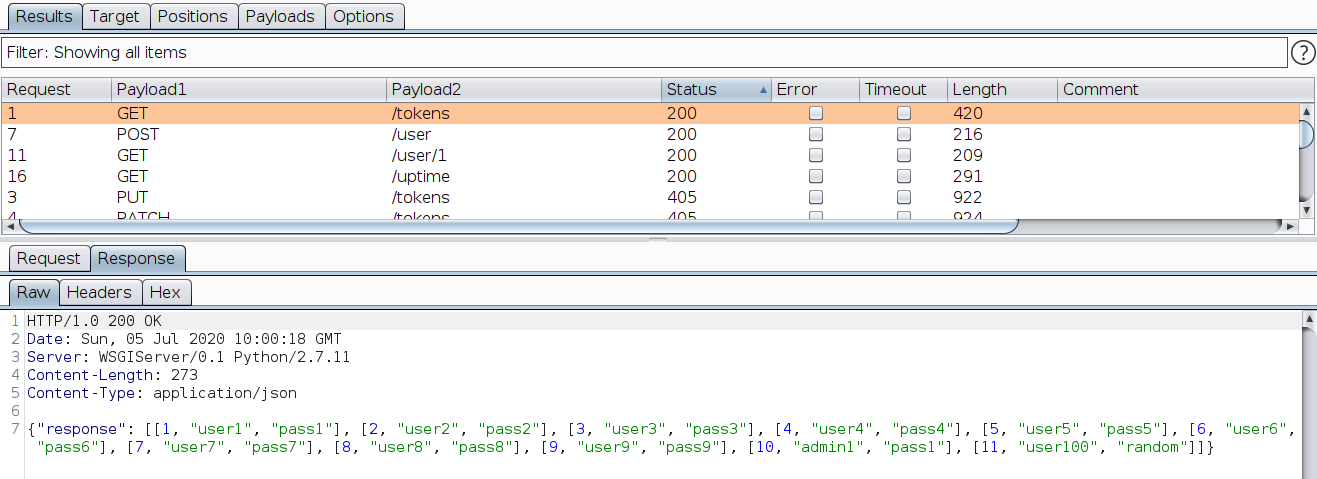Image resolution: width=1317 pixels, height=479 pixels.
Task: Open the filter help question mark icon
Action: tap(1303, 52)
